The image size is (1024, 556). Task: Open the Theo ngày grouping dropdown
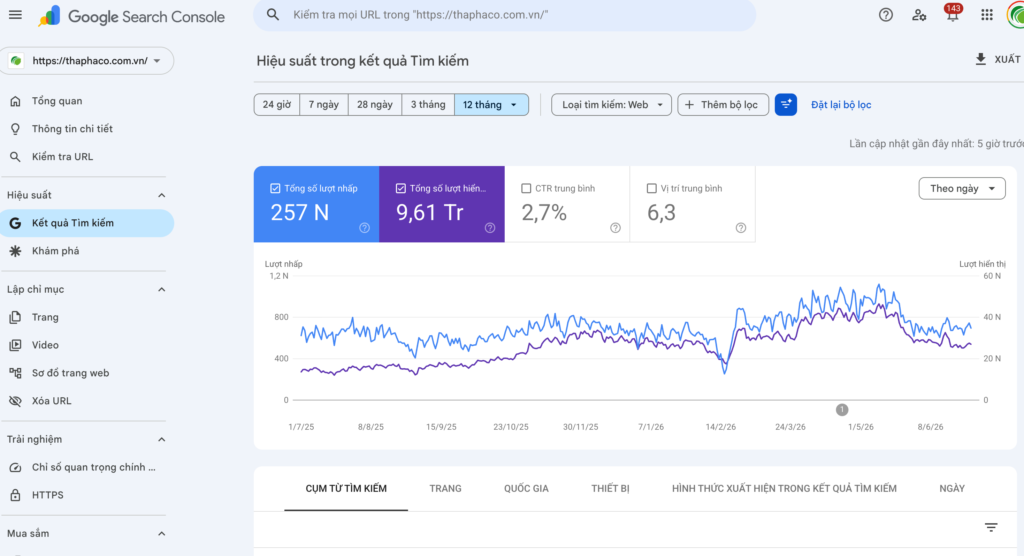coord(962,188)
